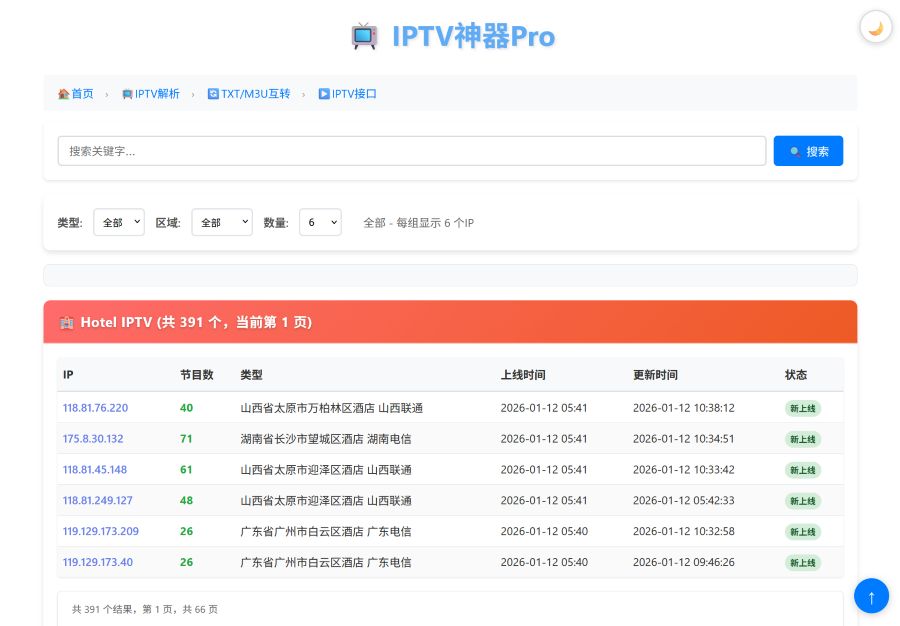This screenshot has width=900, height=626.
Task: Click the home icon before 首页
Action: pyautogui.click(x=63, y=93)
